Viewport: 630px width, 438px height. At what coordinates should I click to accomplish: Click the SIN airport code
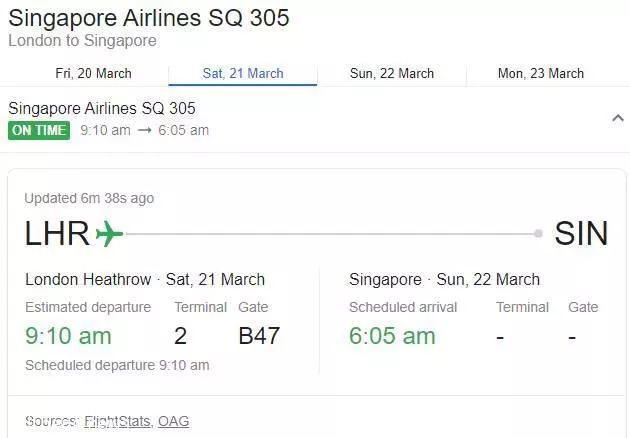tap(581, 233)
